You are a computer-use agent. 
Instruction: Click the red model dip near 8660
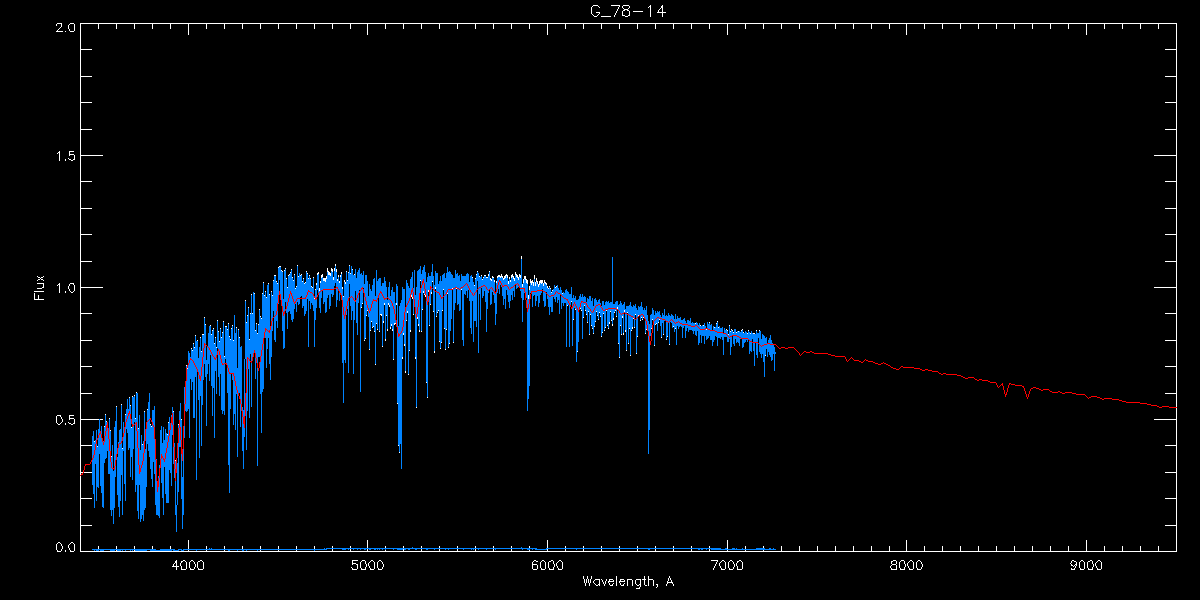point(1027,392)
